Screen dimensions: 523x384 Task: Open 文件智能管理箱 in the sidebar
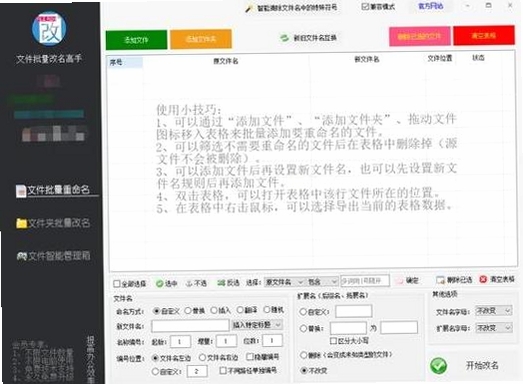pos(59,256)
